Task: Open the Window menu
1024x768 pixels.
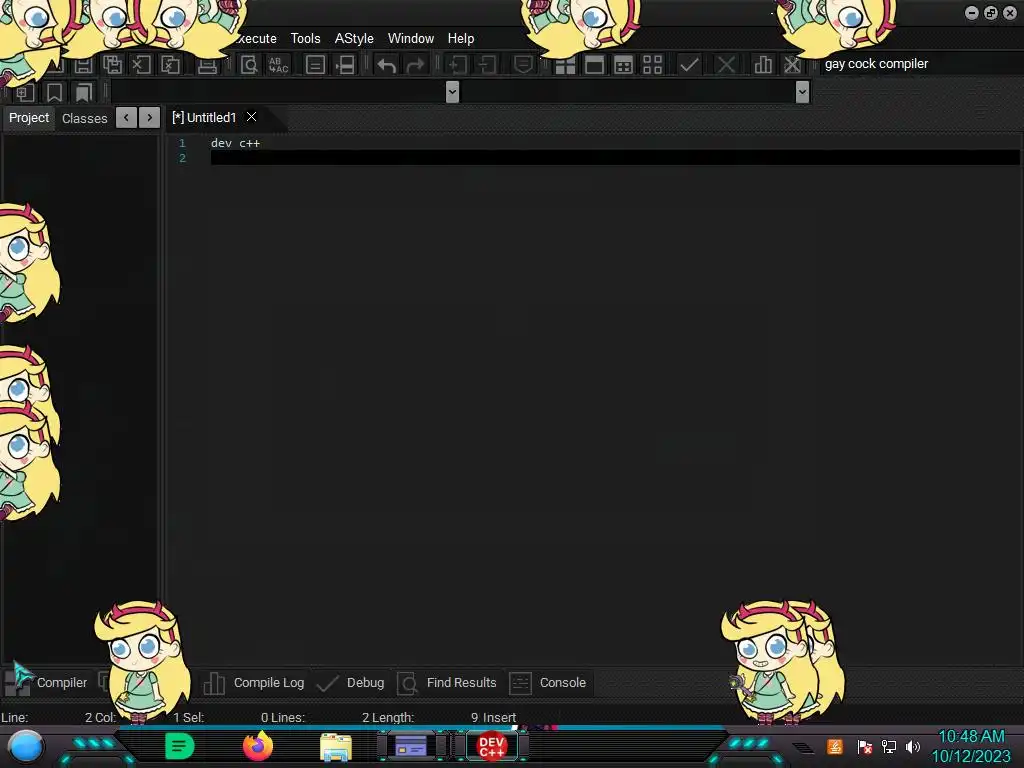Action: [411, 39]
